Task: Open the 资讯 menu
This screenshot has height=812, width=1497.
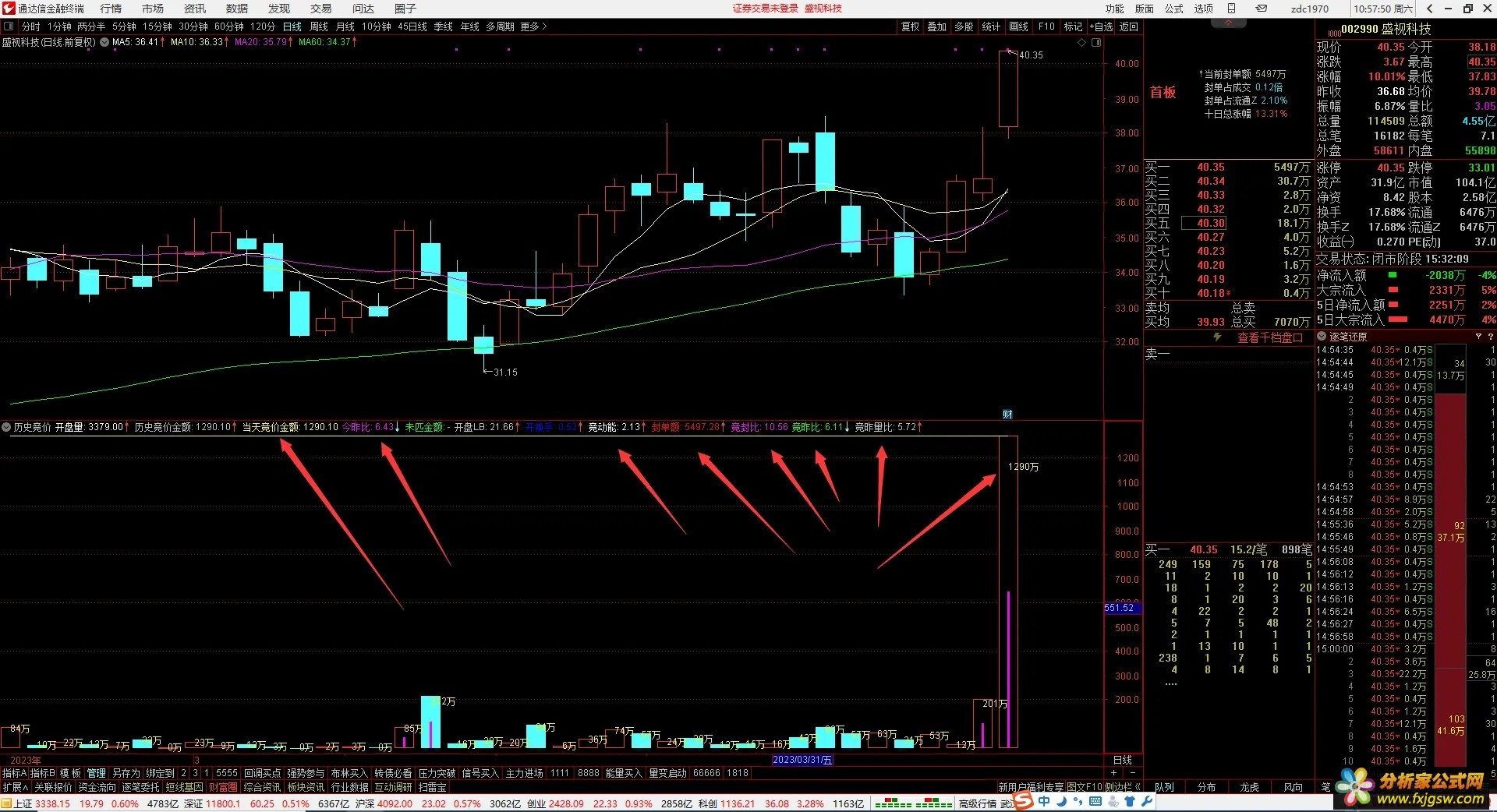Action: pyautogui.click(x=195, y=9)
